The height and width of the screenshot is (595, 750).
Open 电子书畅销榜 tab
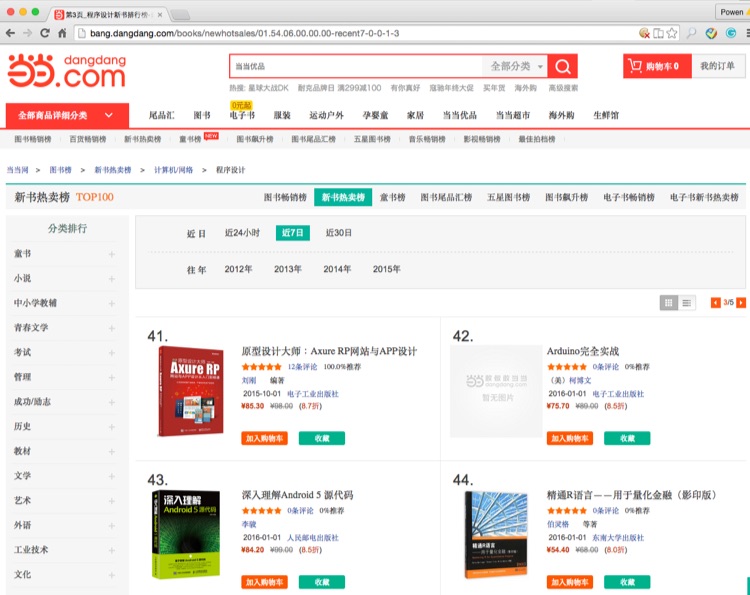(629, 198)
